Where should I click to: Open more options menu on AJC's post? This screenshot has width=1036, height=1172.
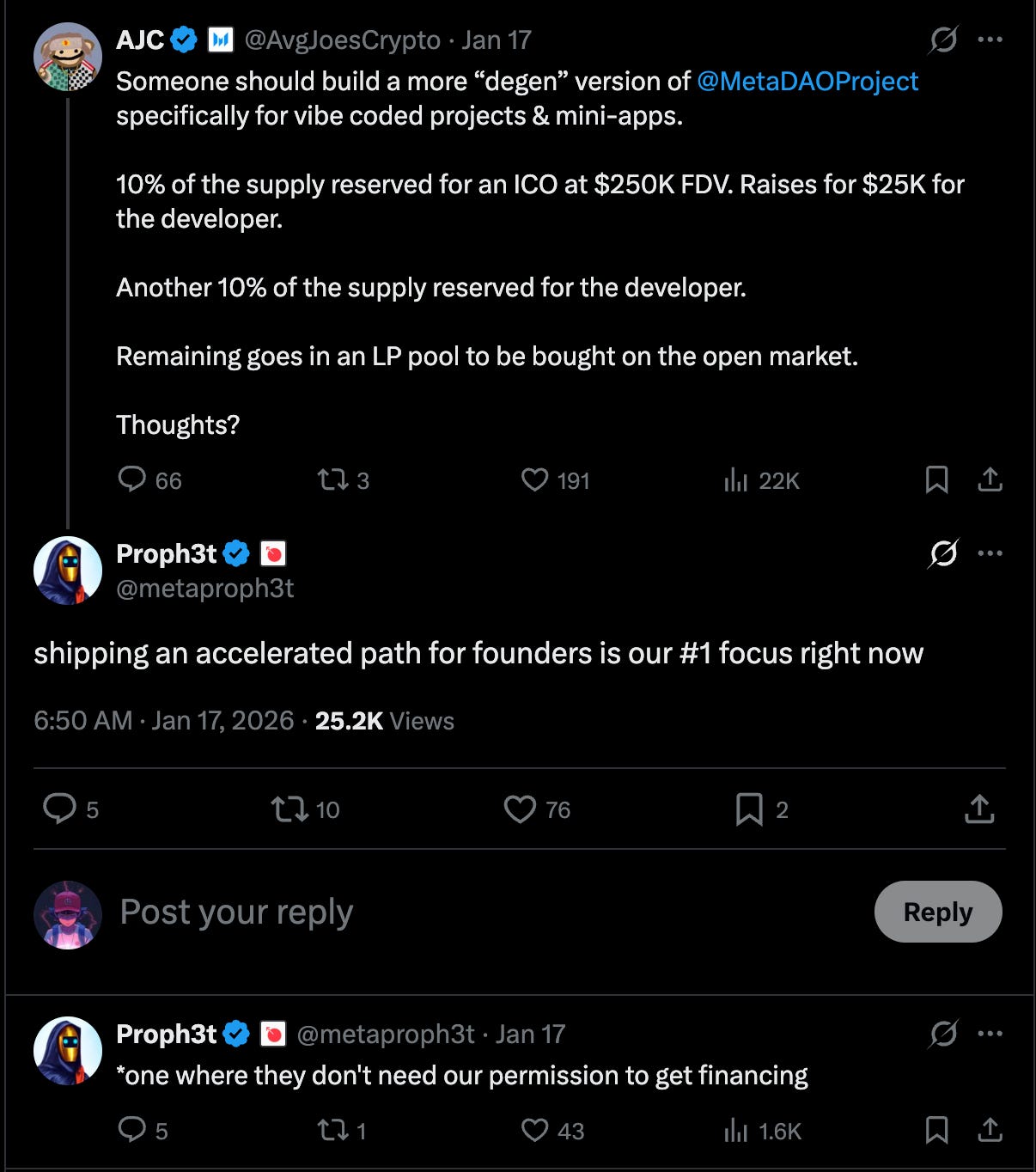pos(990,40)
